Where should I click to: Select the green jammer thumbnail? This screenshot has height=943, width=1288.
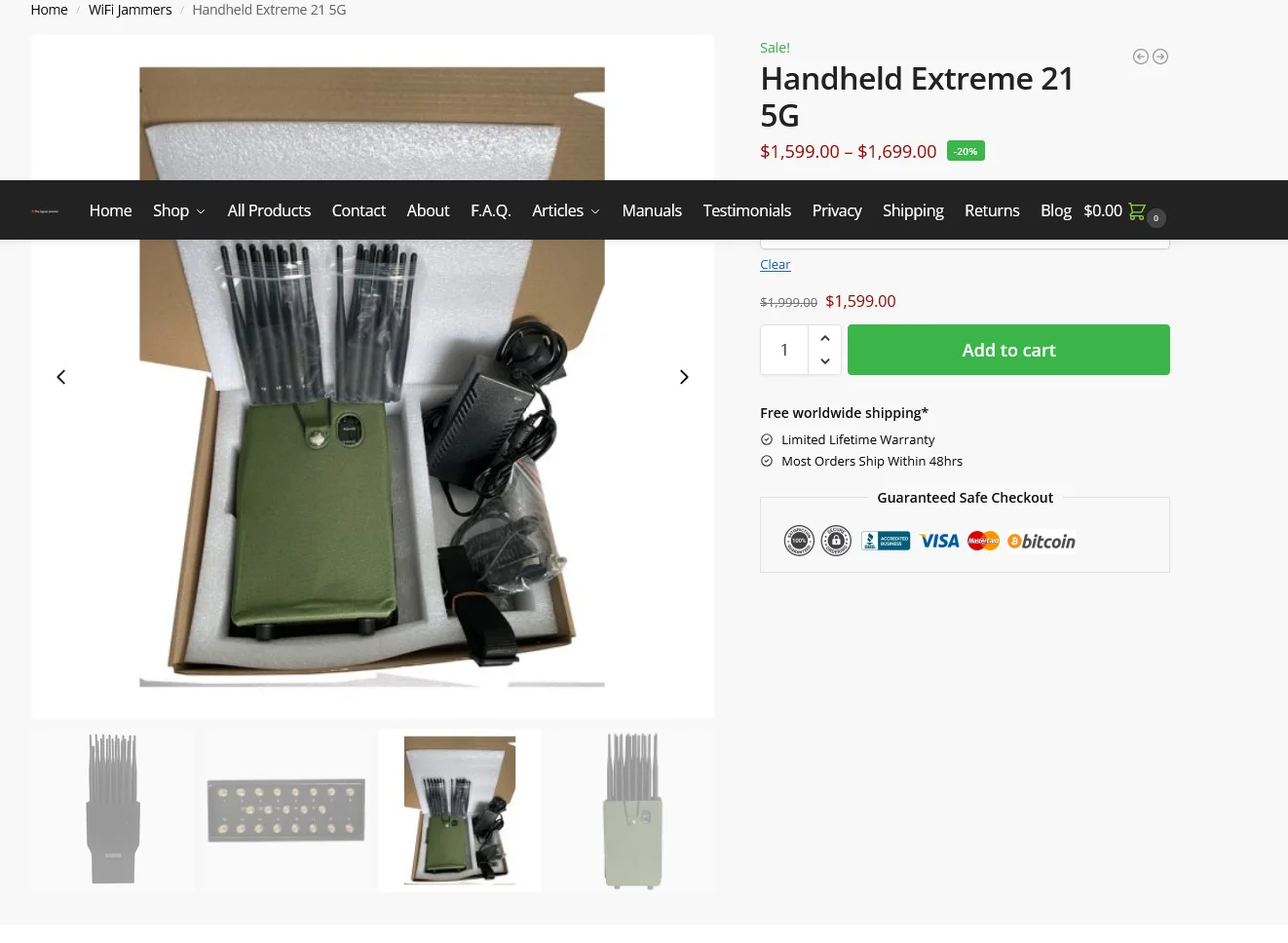pos(633,811)
